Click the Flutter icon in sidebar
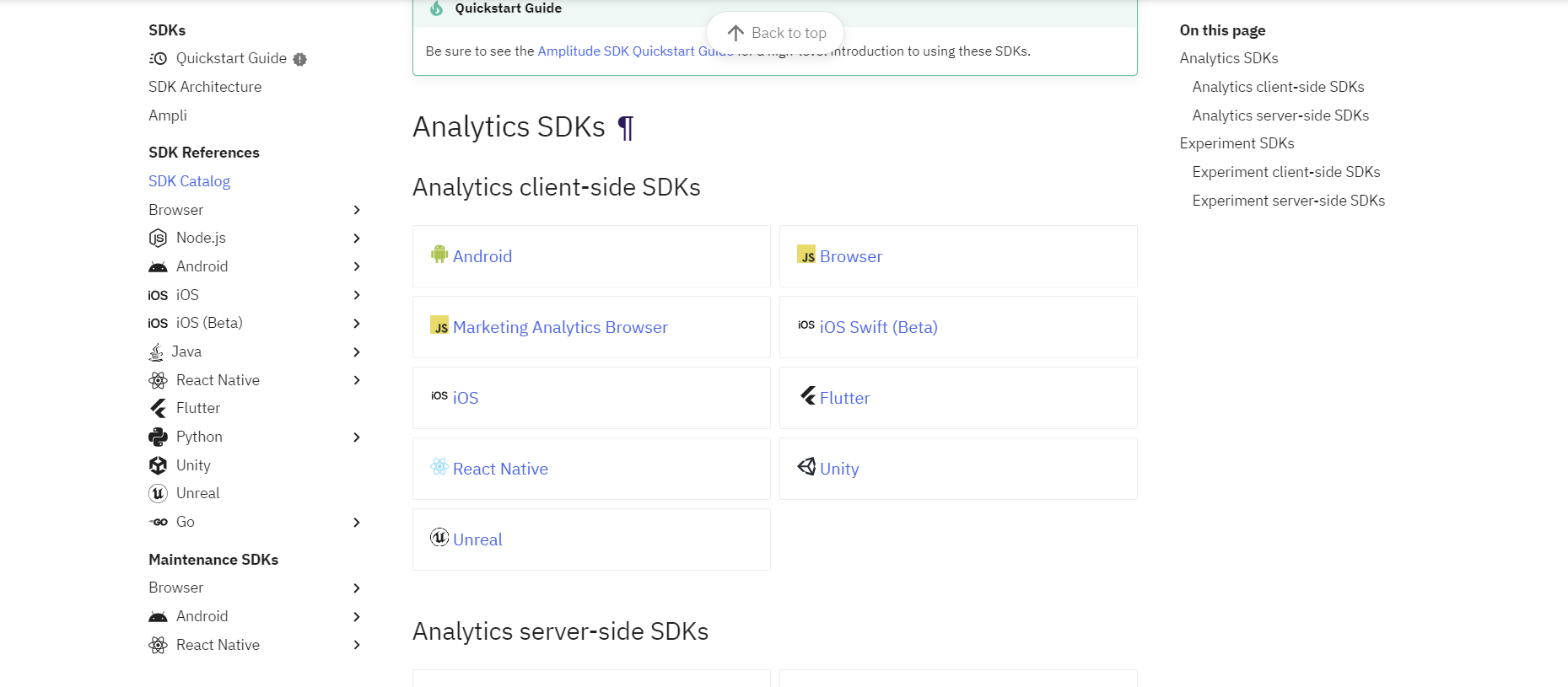 (x=158, y=408)
